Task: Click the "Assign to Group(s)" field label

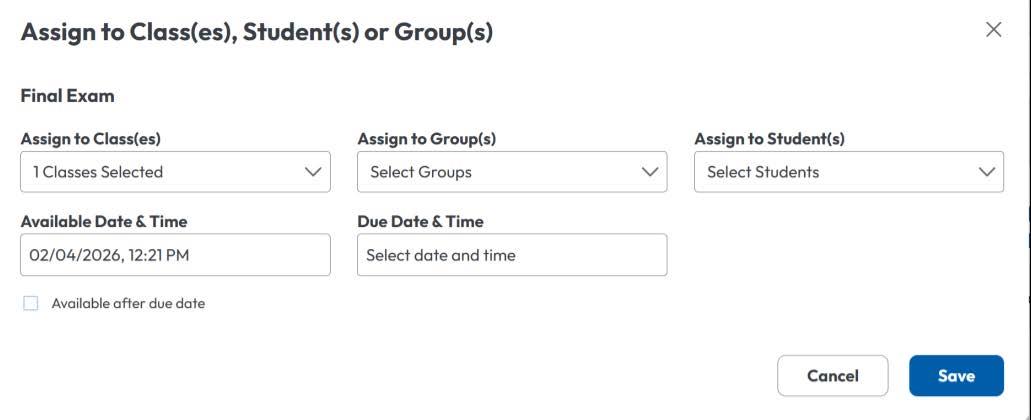Action: (x=426, y=140)
